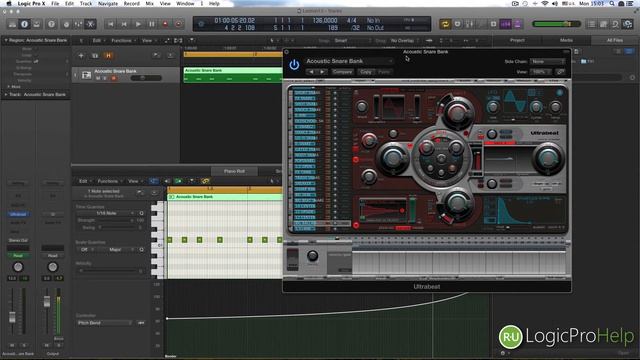This screenshot has height=360, width=640.
Task: Toggle the Editors scissors button
Action: tap(91, 24)
